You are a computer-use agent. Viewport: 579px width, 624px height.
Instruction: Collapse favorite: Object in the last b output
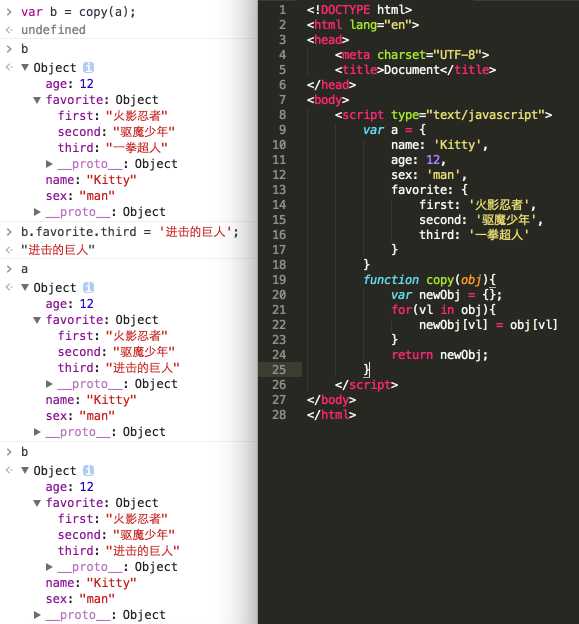click(37, 503)
